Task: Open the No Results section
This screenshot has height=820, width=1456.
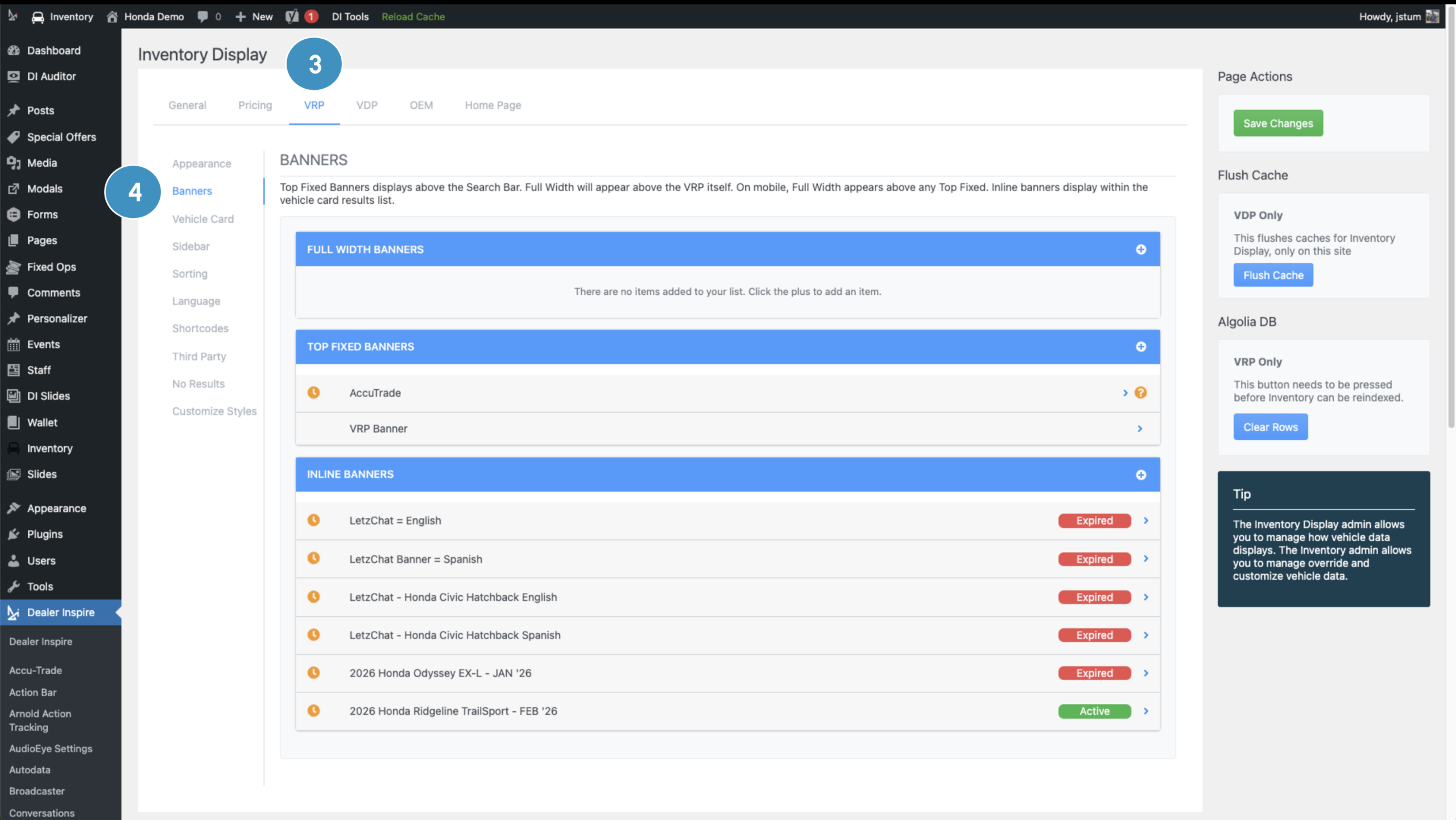Action: click(x=198, y=384)
